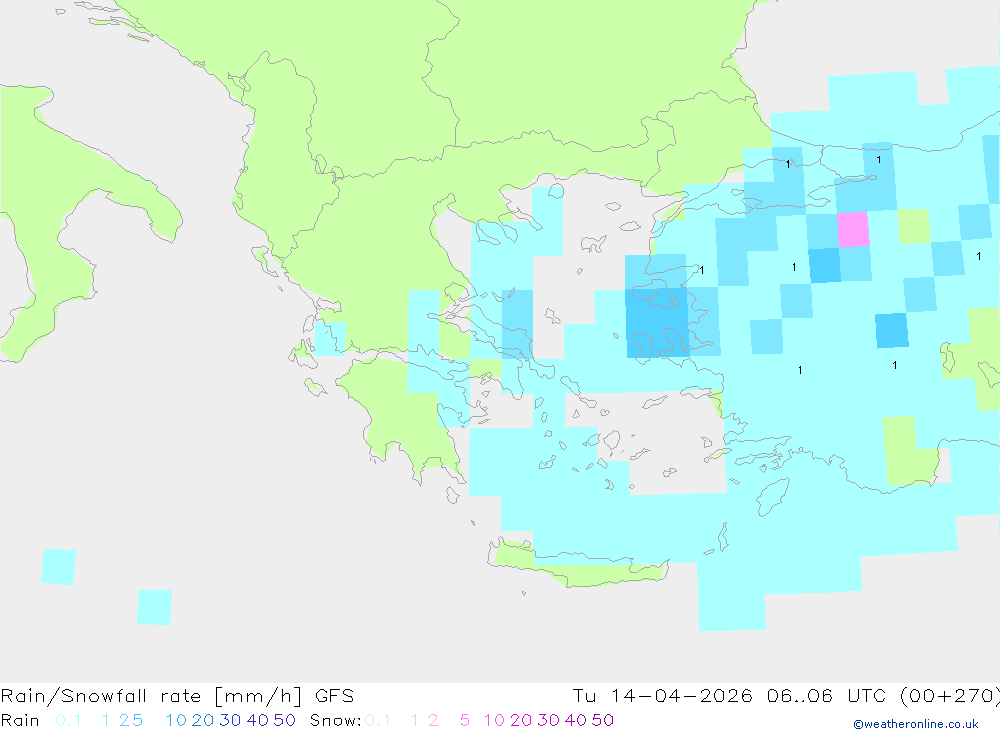
Task: Click the '(00+270)' forecast offset text
Action: (x=949, y=696)
